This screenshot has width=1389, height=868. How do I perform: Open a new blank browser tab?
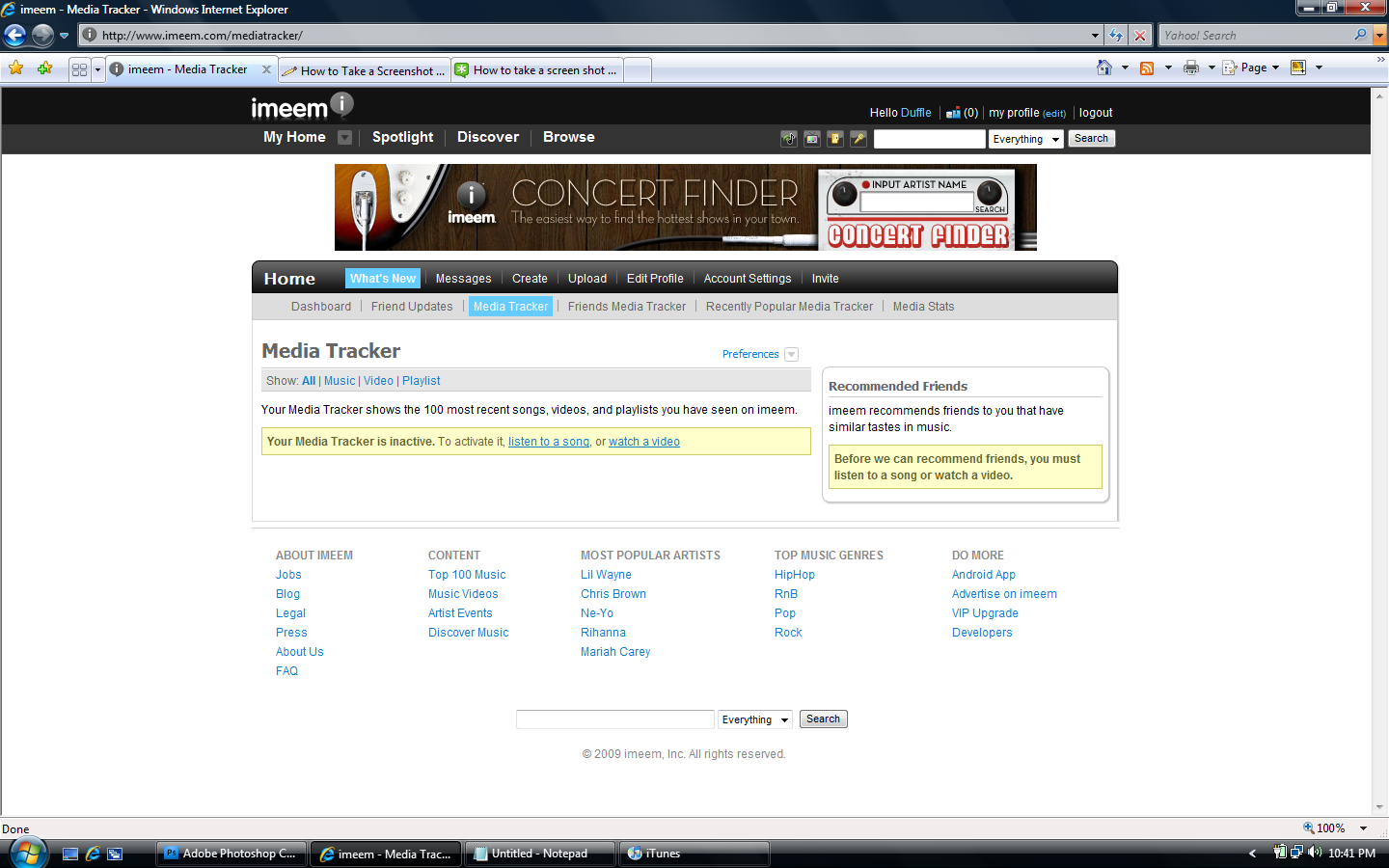coord(638,70)
